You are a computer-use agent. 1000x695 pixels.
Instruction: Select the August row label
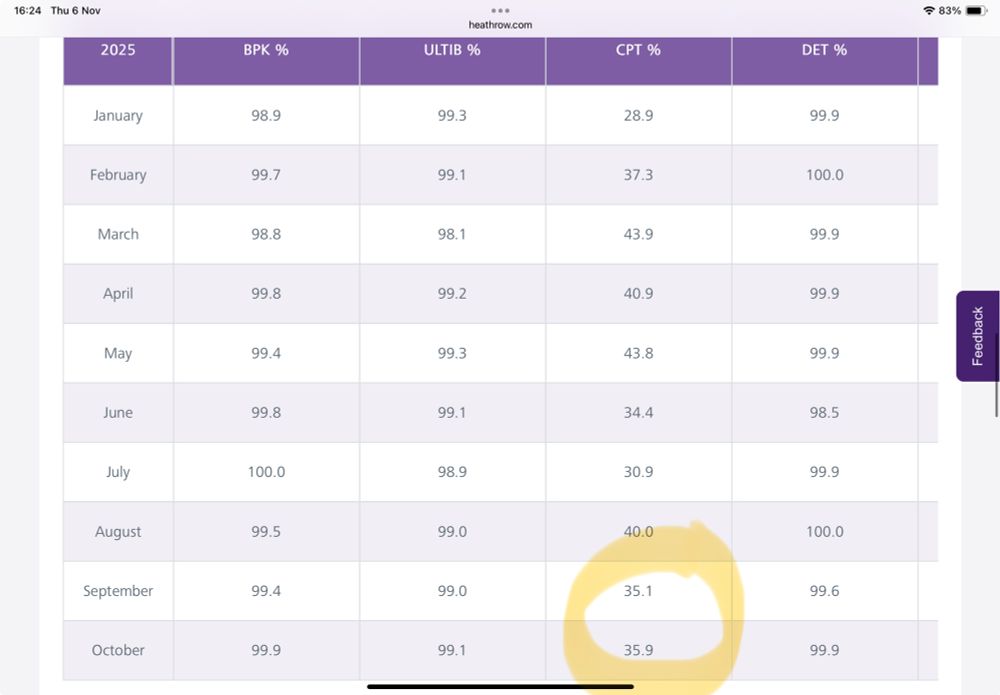(118, 532)
